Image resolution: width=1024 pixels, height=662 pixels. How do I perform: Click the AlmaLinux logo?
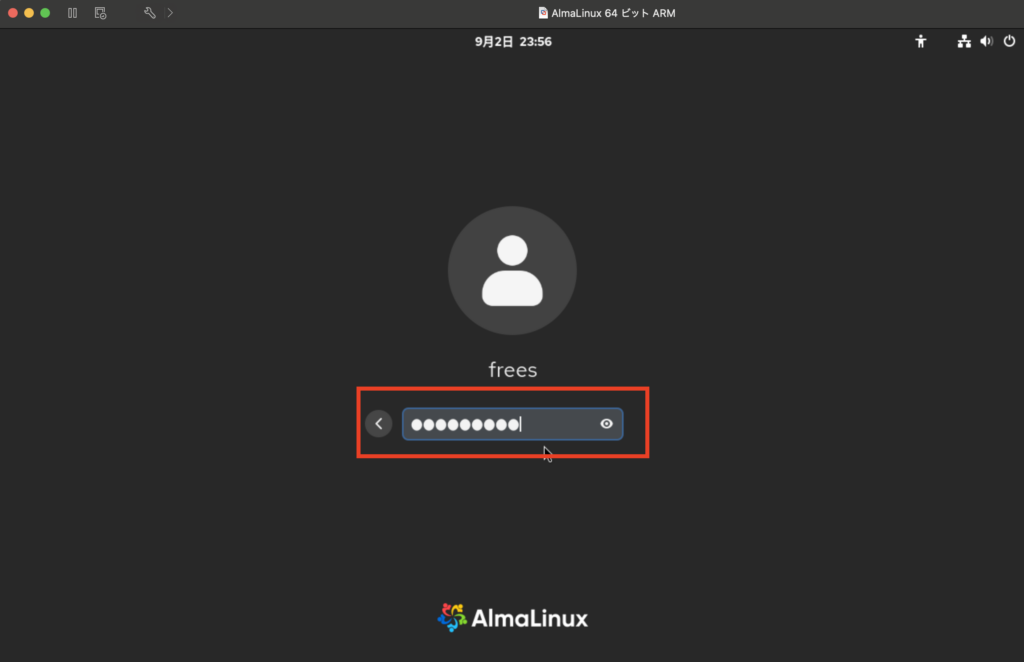(513, 618)
